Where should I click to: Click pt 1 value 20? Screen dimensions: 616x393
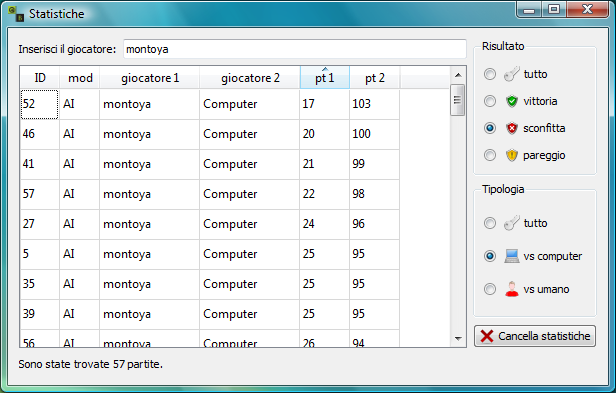pos(324,134)
